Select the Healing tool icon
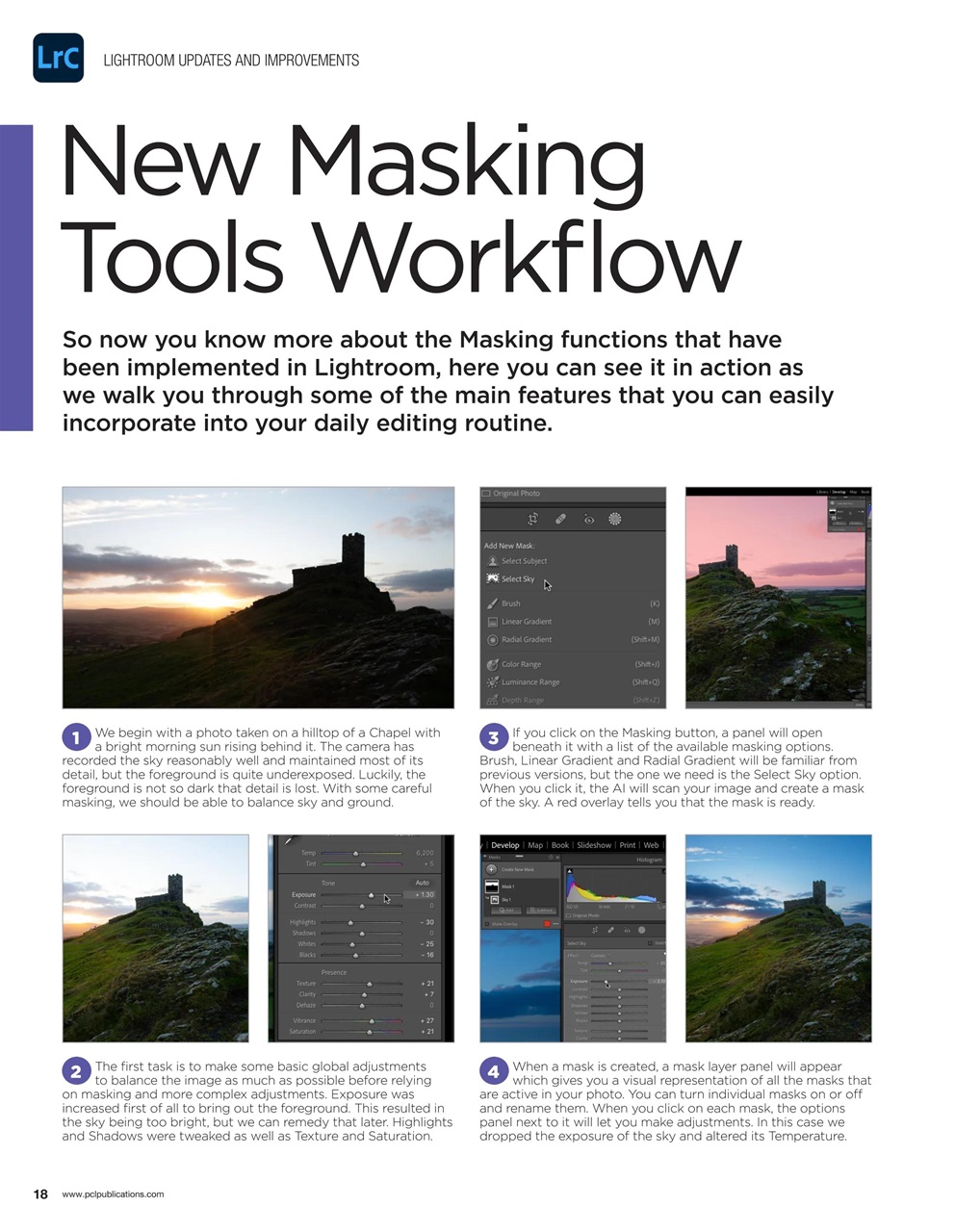Image resolution: width=955 pixels, height=1232 pixels. 561,519
